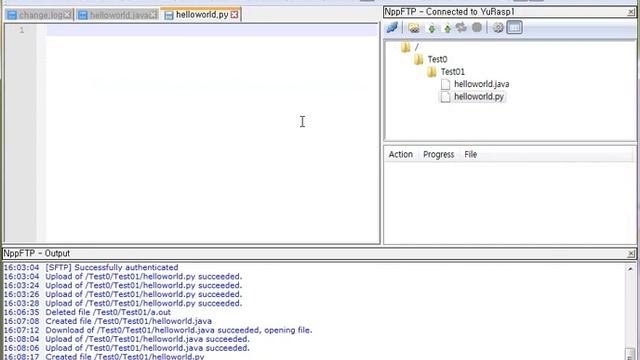Click the output scrollbar thumb
Viewport: 640px width, 360px height.
tap(630, 353)
